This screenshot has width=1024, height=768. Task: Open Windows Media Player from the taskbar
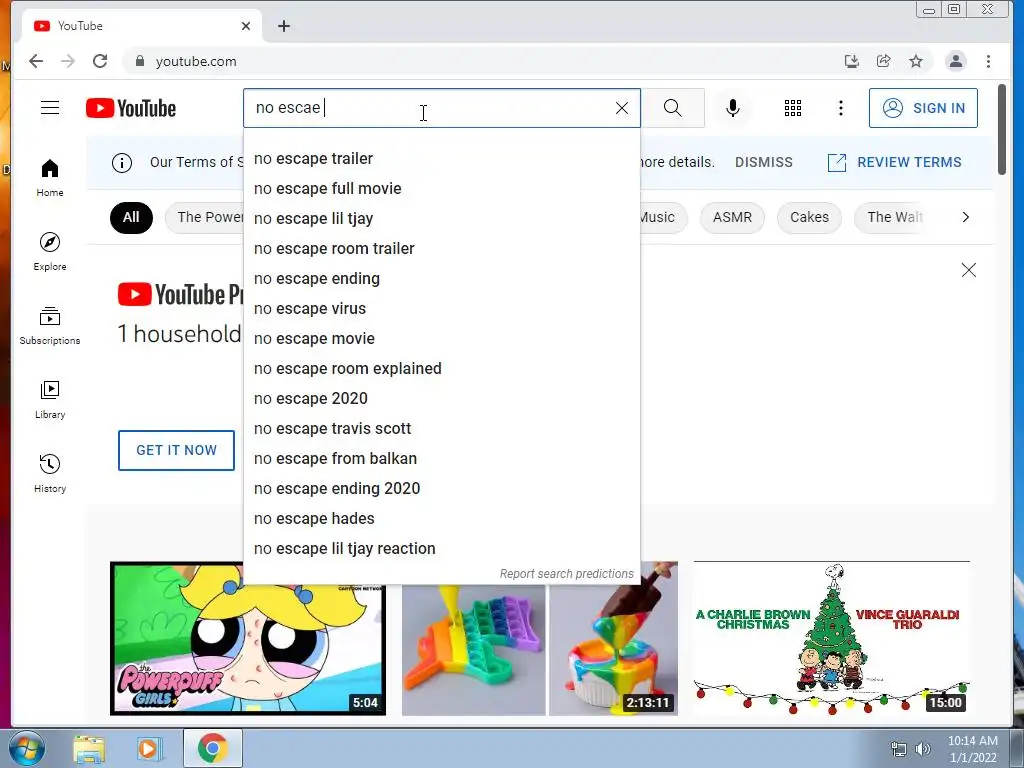(x=149, y=749)
